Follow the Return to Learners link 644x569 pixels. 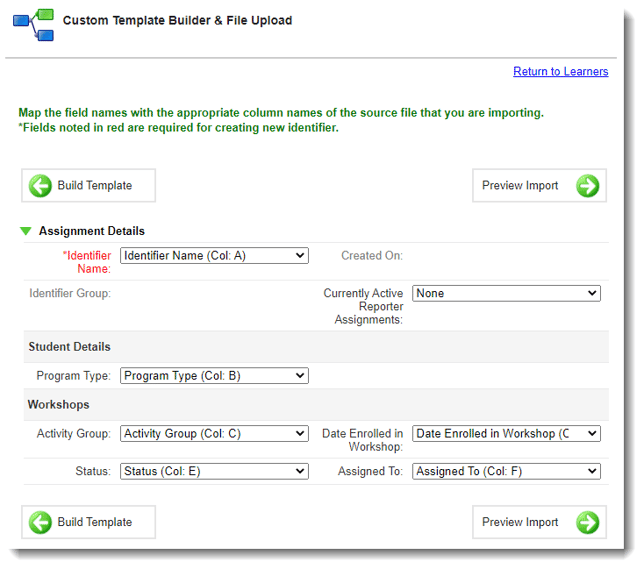click(560, 72)
